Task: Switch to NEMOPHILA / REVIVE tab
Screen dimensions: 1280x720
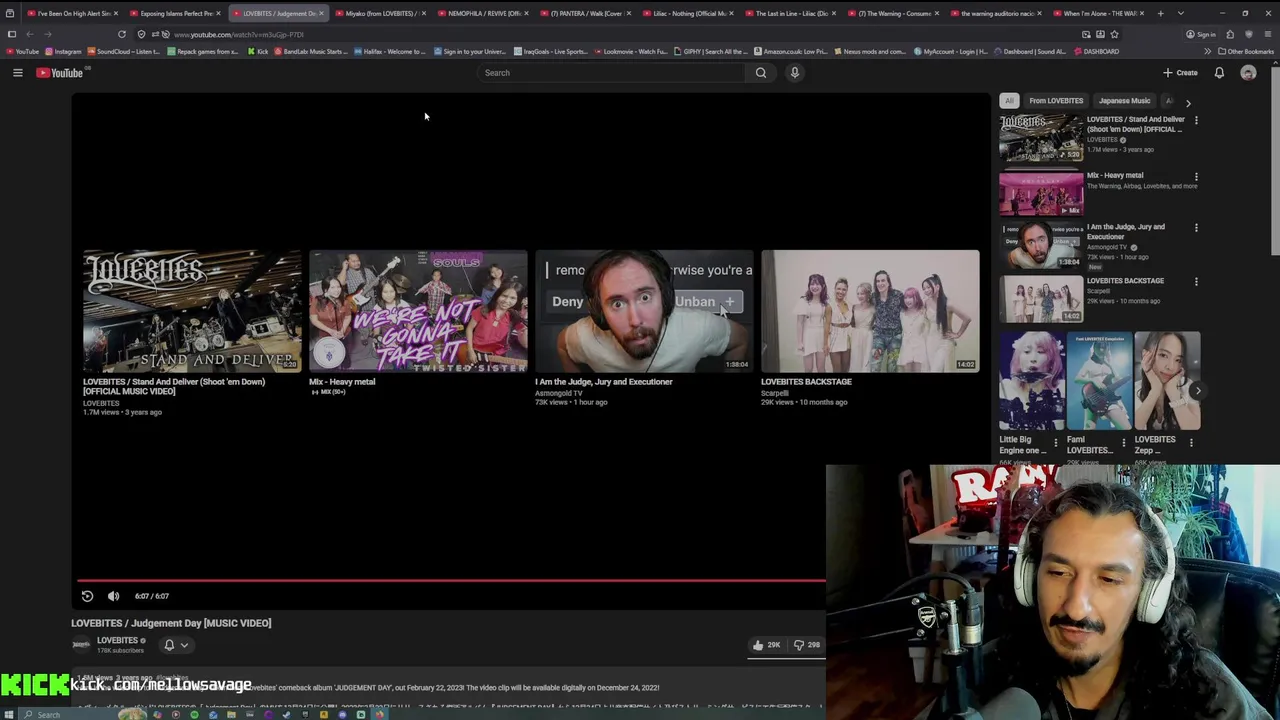Action: [x=483, y=13]
